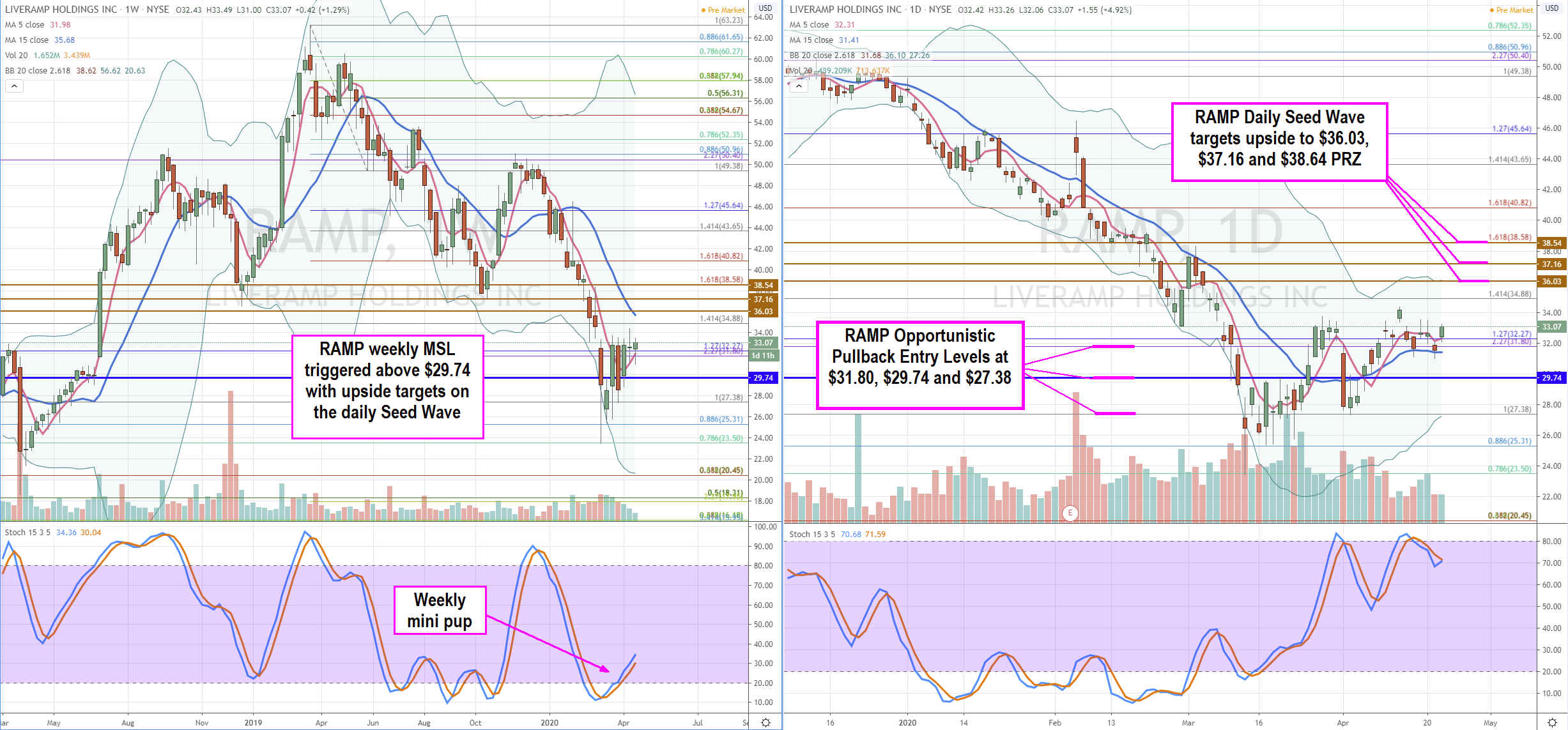Open USD currency selector on weekly chart
The image size is (1568, 730).
[765, 8]
